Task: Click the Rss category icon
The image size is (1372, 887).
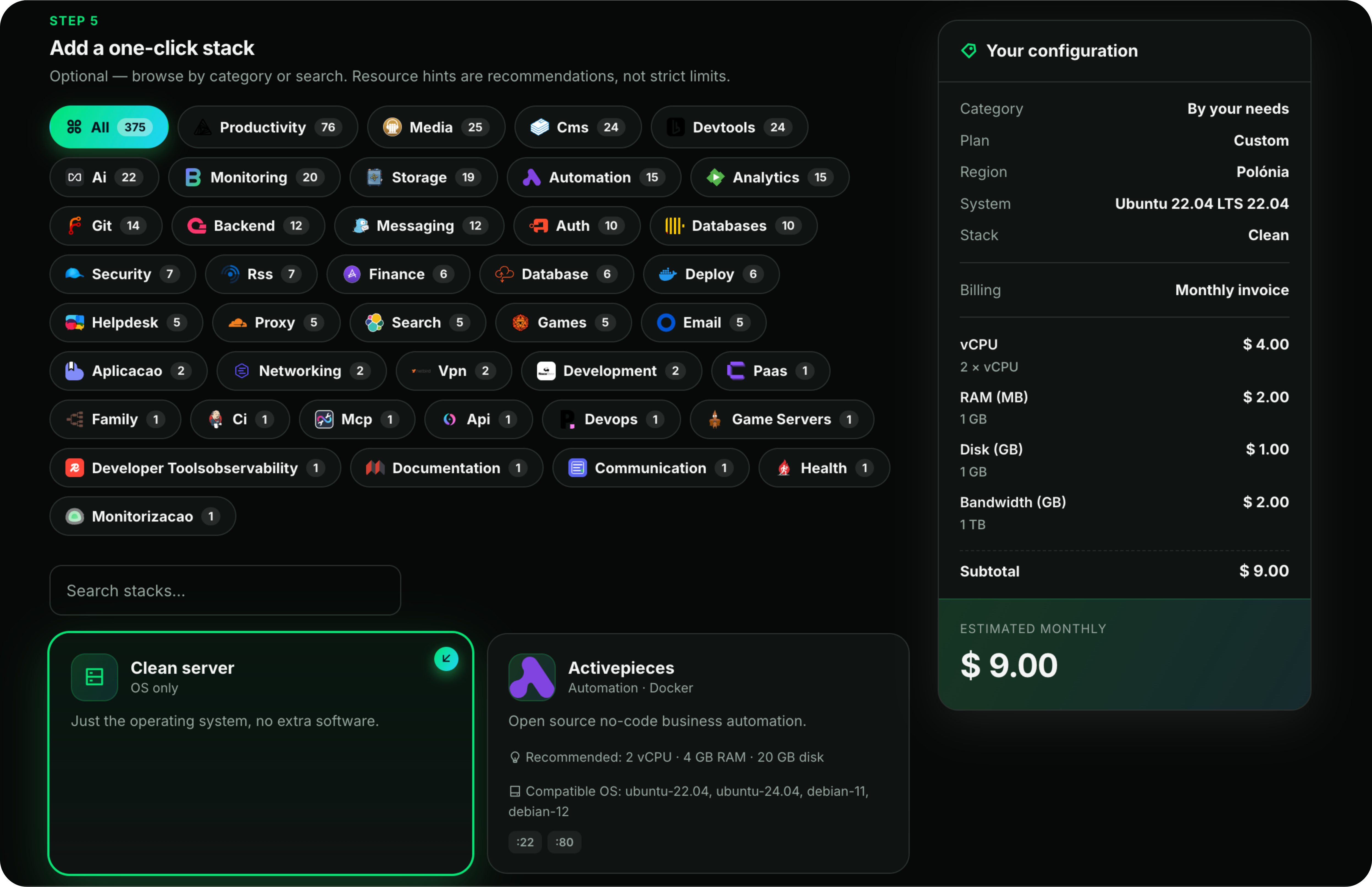Action: pos(230,274)
